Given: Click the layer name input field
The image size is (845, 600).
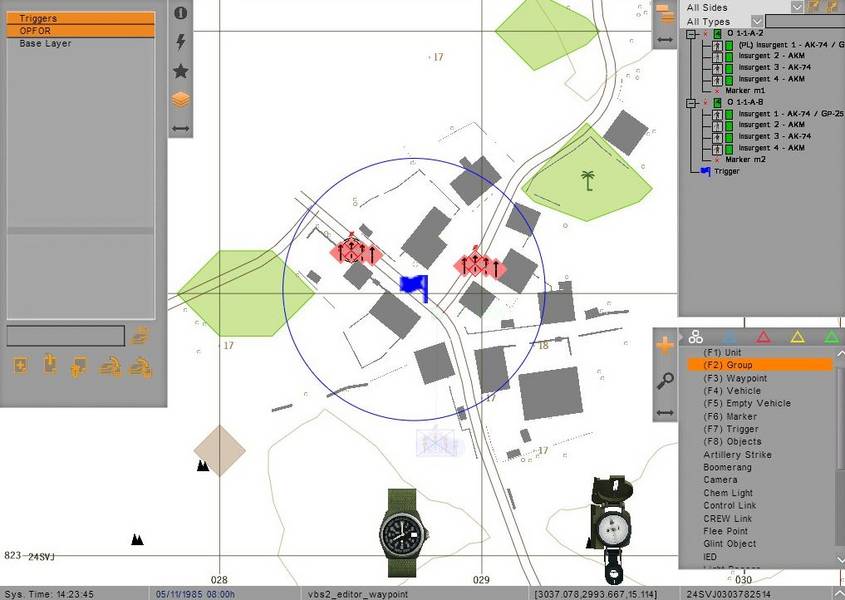Looking at the screenshot, I should [x=65, y=336].
